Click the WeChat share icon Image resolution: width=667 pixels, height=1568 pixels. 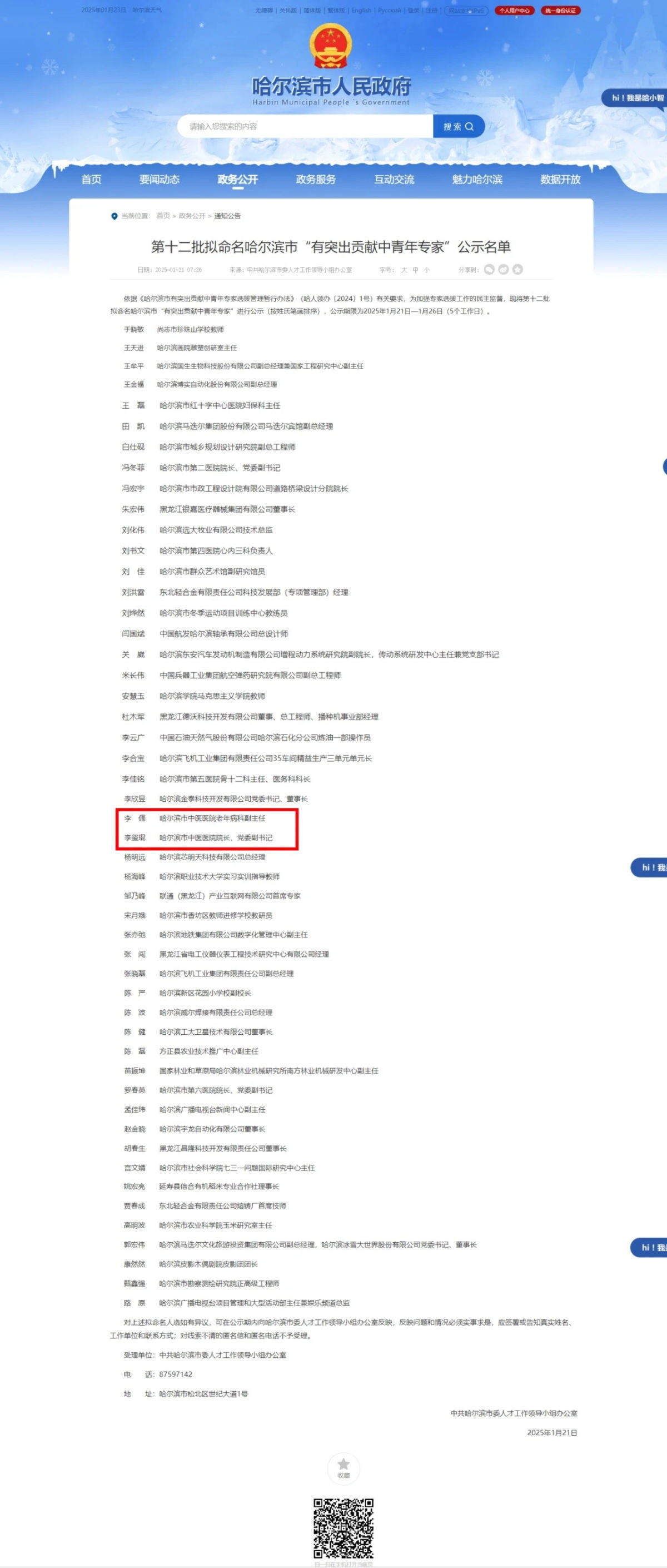[x=489, y=270]
